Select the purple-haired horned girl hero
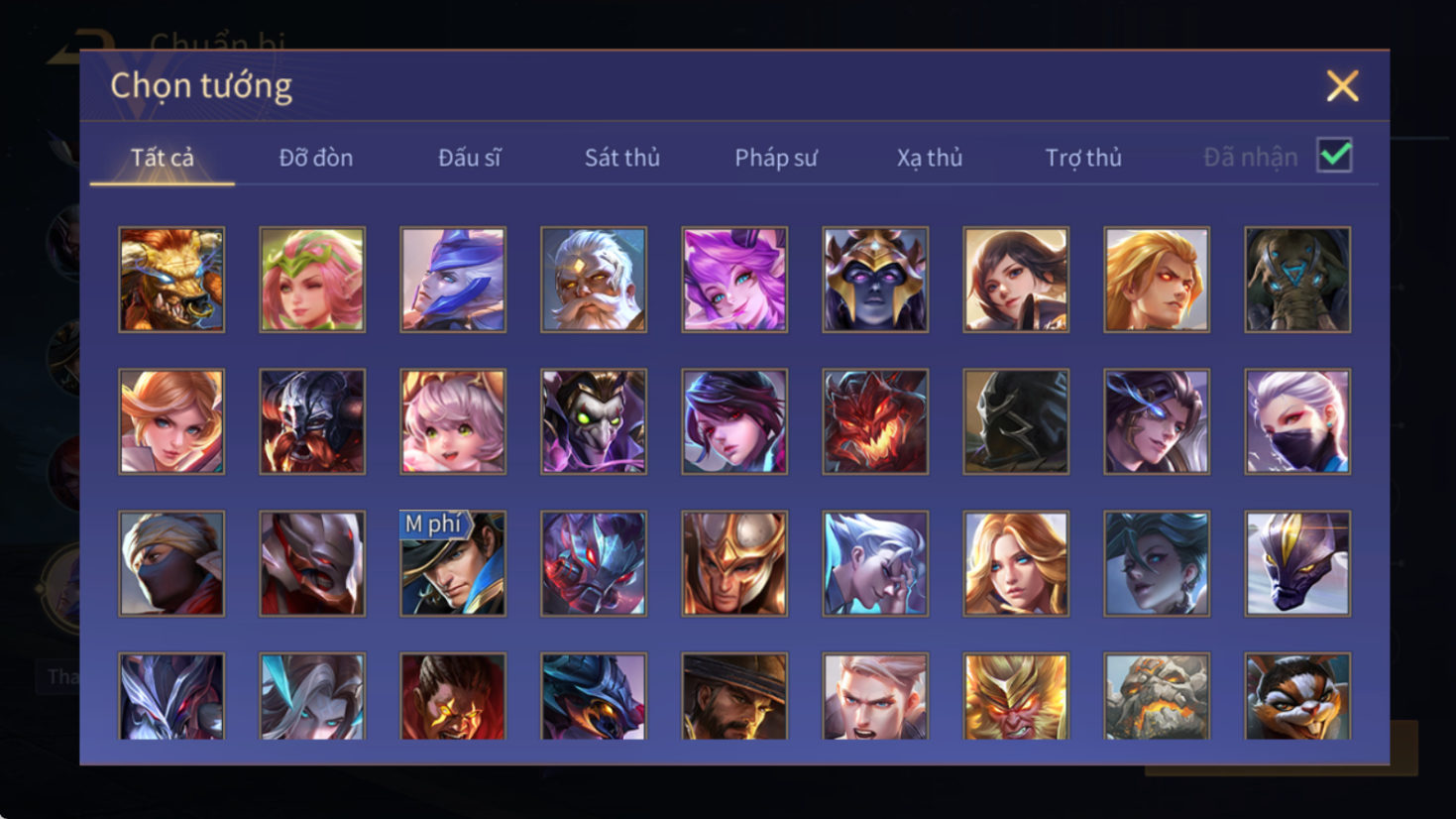The width and height of the screenshot is (1456, 819). coord(734,280)
